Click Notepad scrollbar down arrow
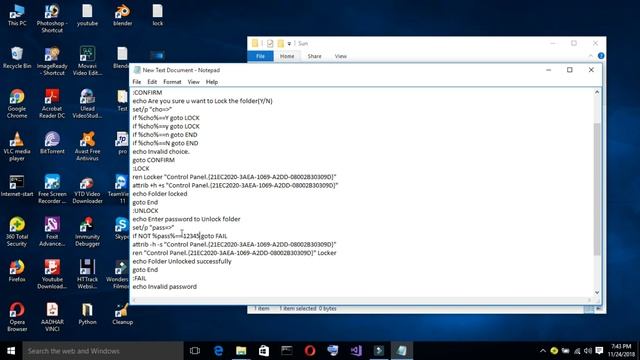The image size is (640, 360). point(597,292)
